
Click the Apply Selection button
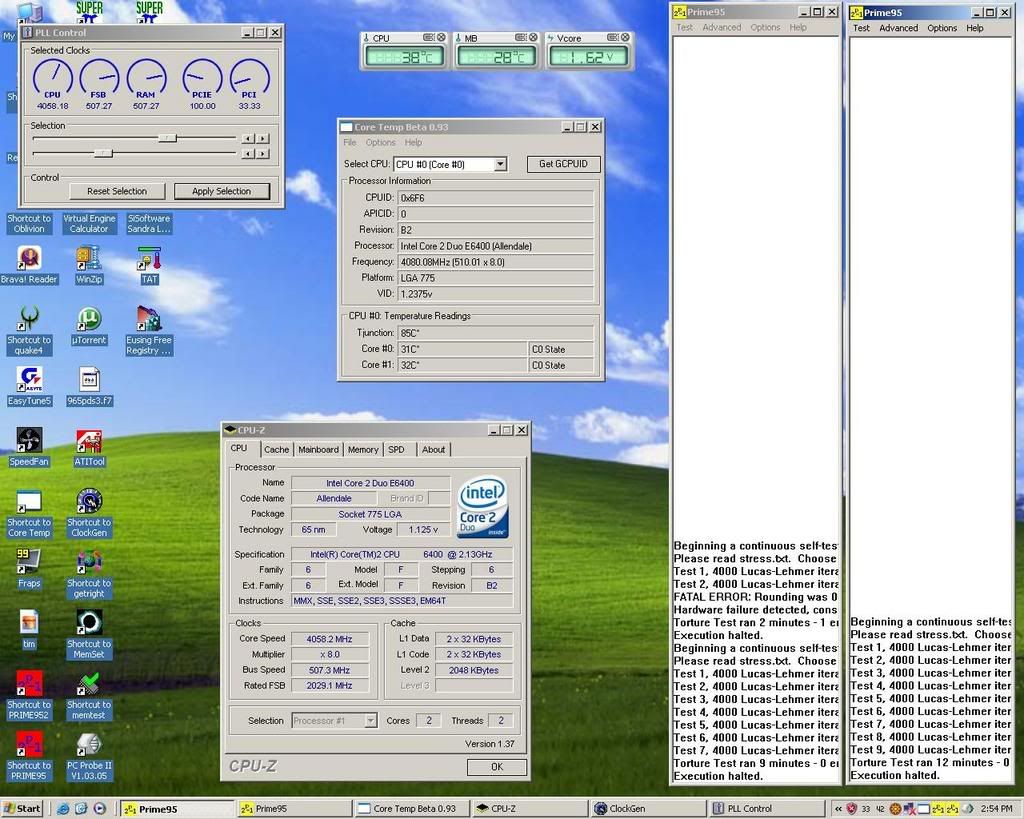click(x=221, y=191)
